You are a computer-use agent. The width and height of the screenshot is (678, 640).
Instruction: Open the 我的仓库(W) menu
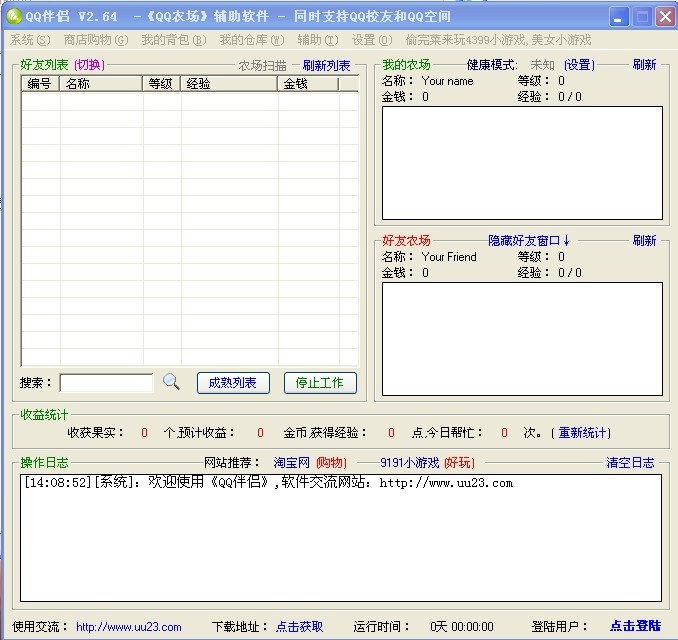252,40
